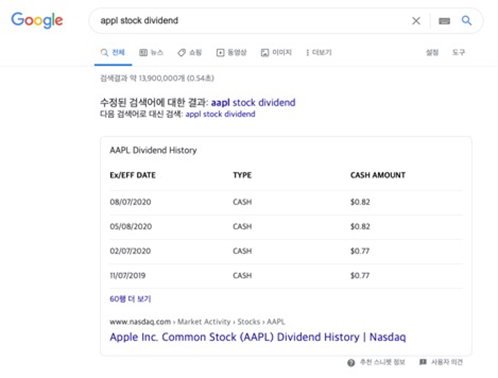Click CASH type in the 11/07/2019 row

coord(242,276)
